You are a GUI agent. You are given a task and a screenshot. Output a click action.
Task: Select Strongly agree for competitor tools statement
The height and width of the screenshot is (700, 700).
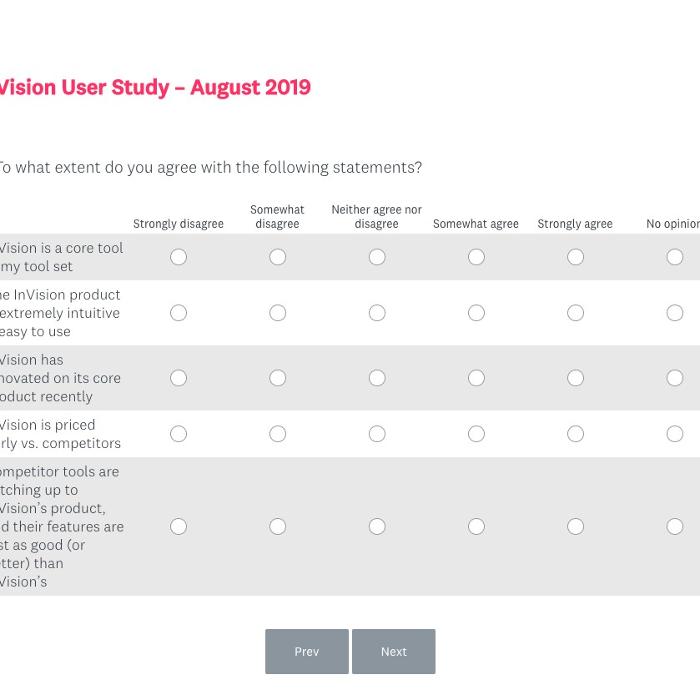coord(575,526)
